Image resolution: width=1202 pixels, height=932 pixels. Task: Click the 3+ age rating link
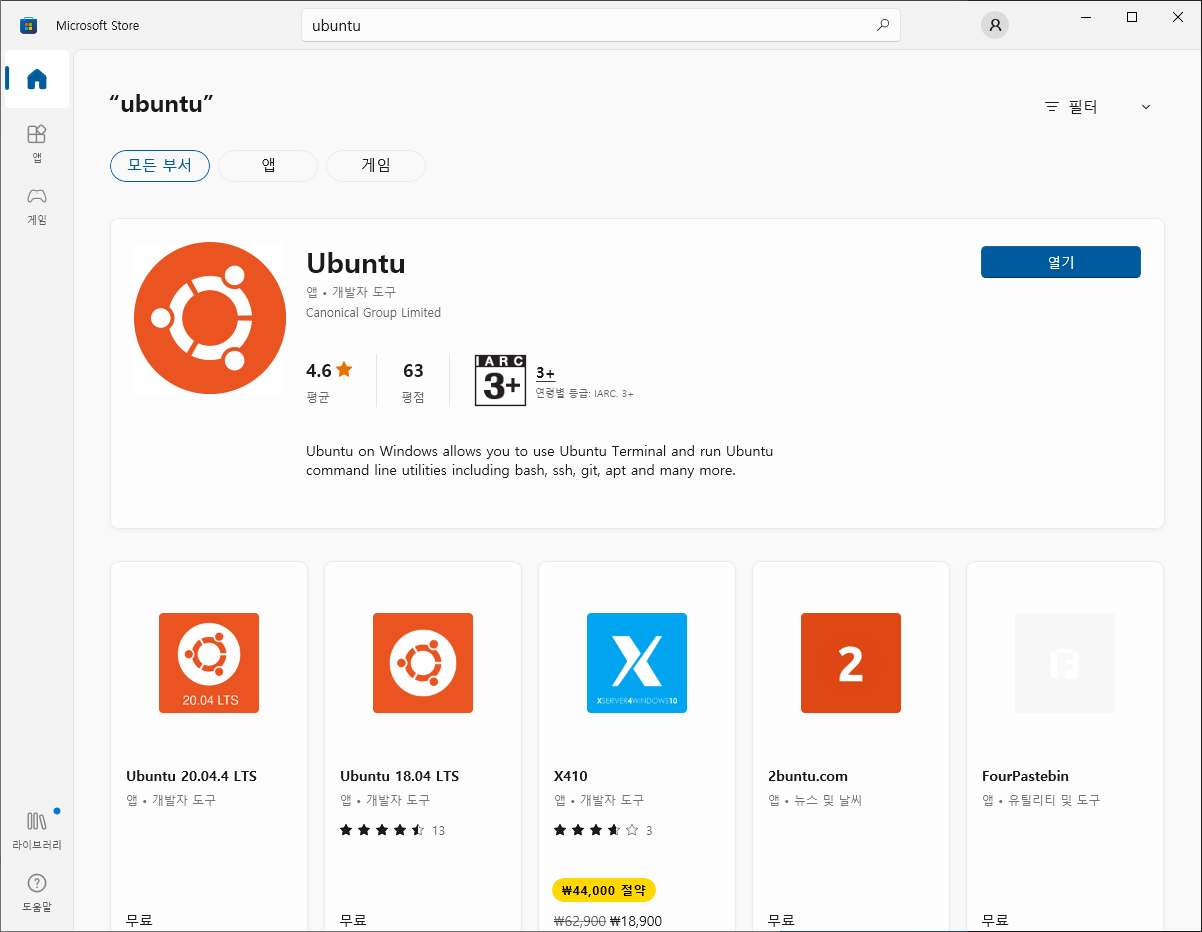click(545, 373)
